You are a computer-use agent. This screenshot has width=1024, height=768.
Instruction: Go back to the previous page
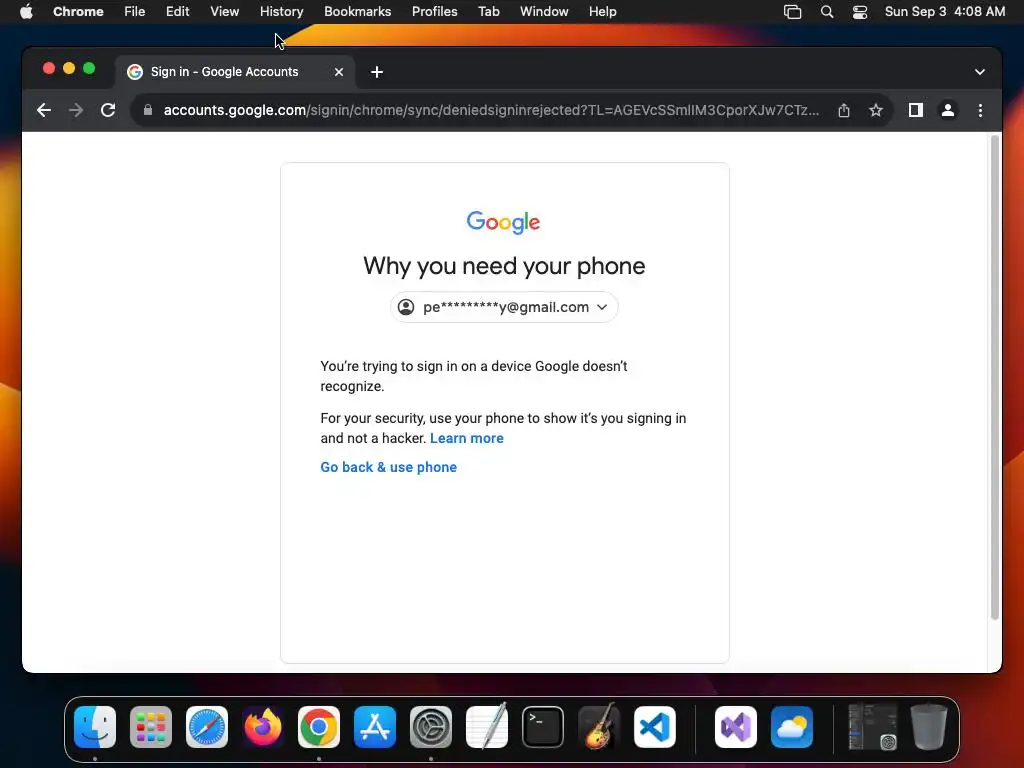click(44, 110)
